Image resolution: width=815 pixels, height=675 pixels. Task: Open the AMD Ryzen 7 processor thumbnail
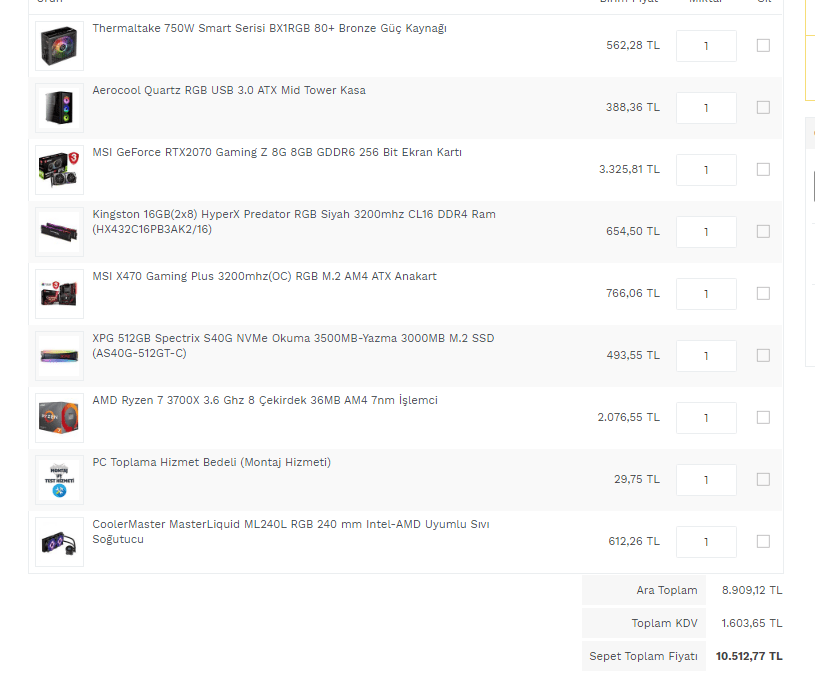pos(59,418)
